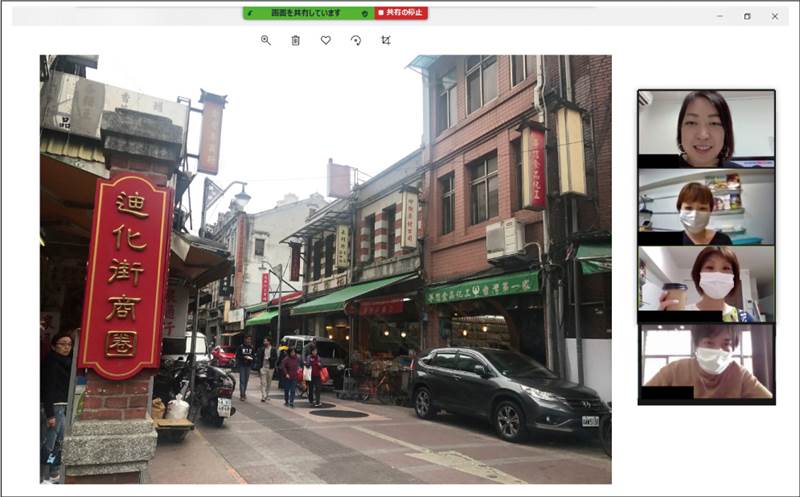Close the photo viewer window

coord(775,16)
